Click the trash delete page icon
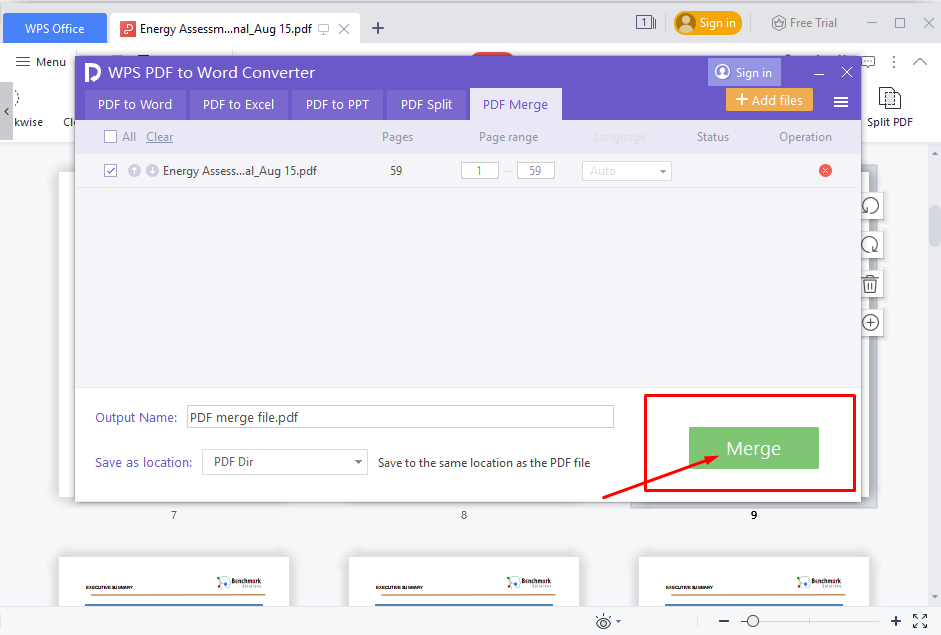Viewport: 941px width, 635px height. pyautogui.click(x=870, y=284)
